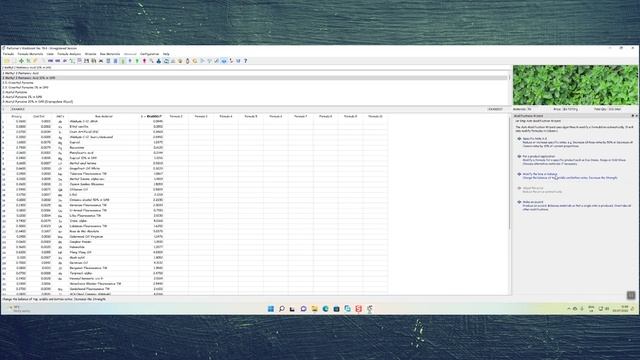This screenshot has height=360, width=640.
Task: Click the mint leaves picture thumbnail
Action: pyautogui.click(x=575, y=85)
